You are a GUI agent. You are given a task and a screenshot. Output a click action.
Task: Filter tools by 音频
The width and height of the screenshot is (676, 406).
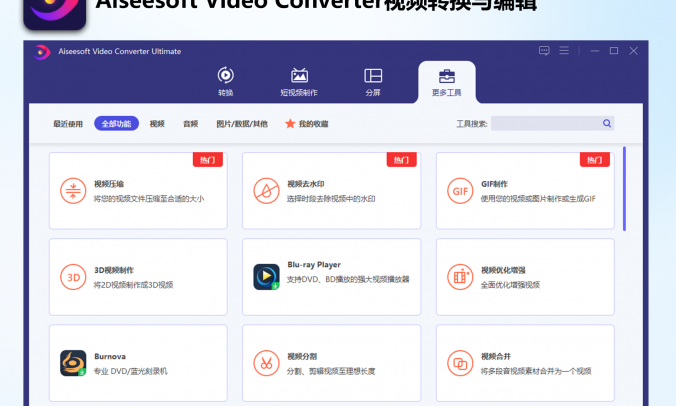click(191, 124)
